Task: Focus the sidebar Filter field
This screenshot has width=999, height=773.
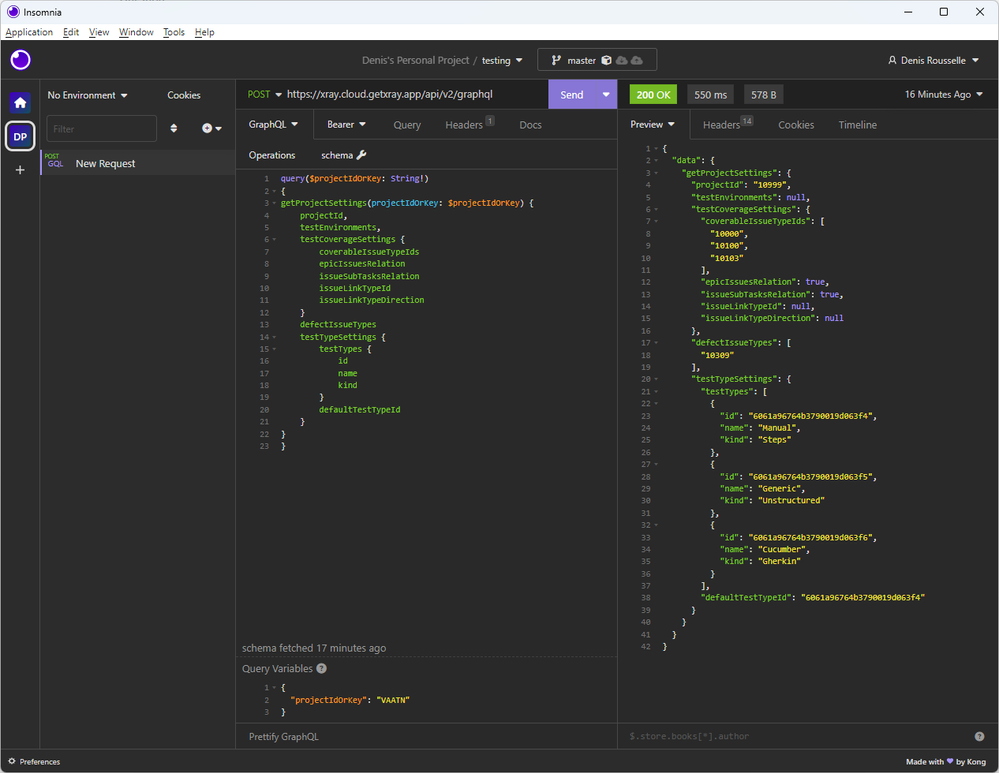Action: click(x=101, y=129)
